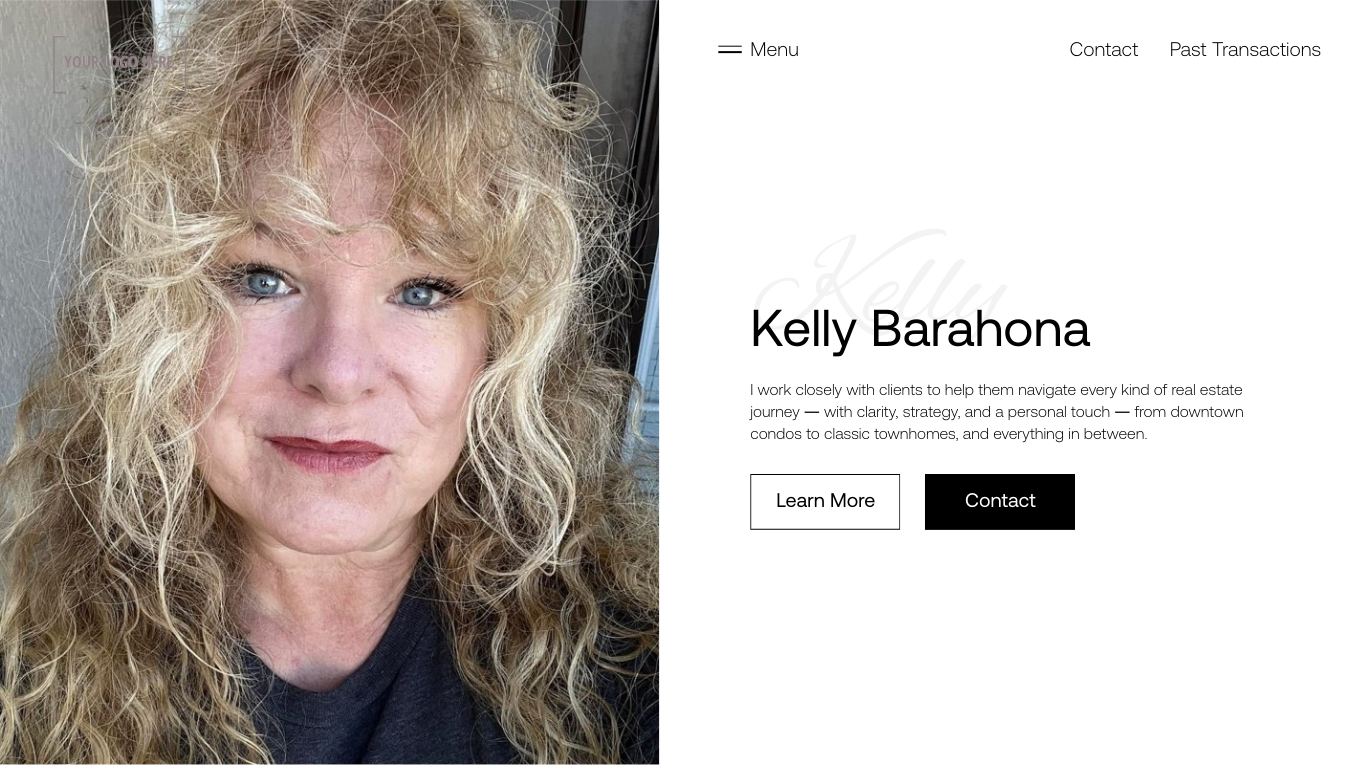Click the word Barahona in the title
The height and width of the screenshot is (768, 1366).
(x=980, y=329)
